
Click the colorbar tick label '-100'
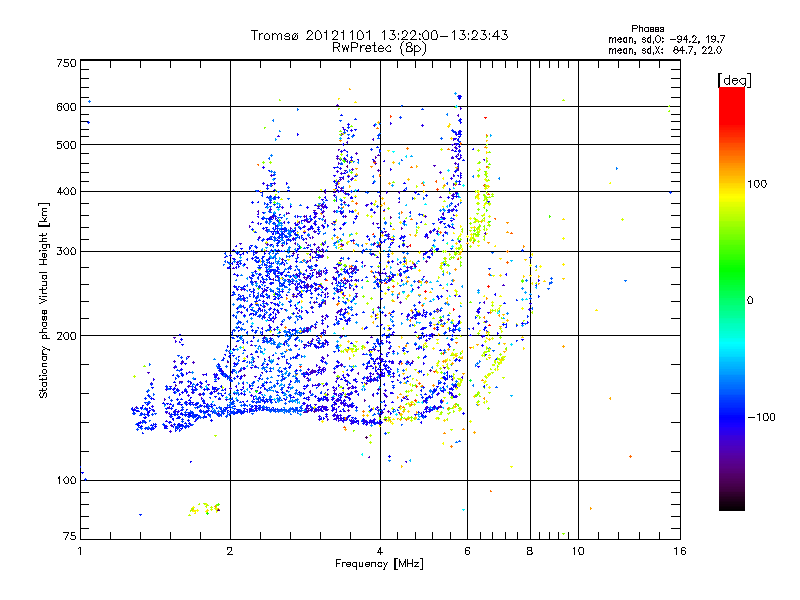[x=761, y=417]
